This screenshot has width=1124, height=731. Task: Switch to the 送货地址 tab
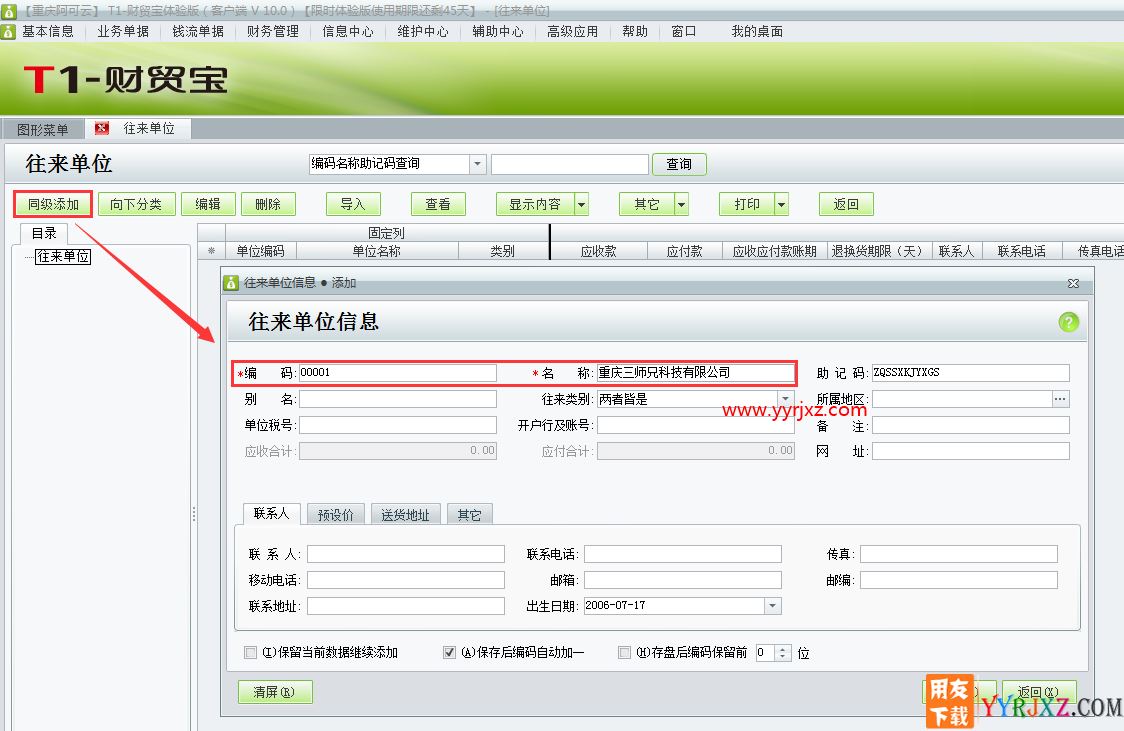pyautogui.click(x=405, y=515)
